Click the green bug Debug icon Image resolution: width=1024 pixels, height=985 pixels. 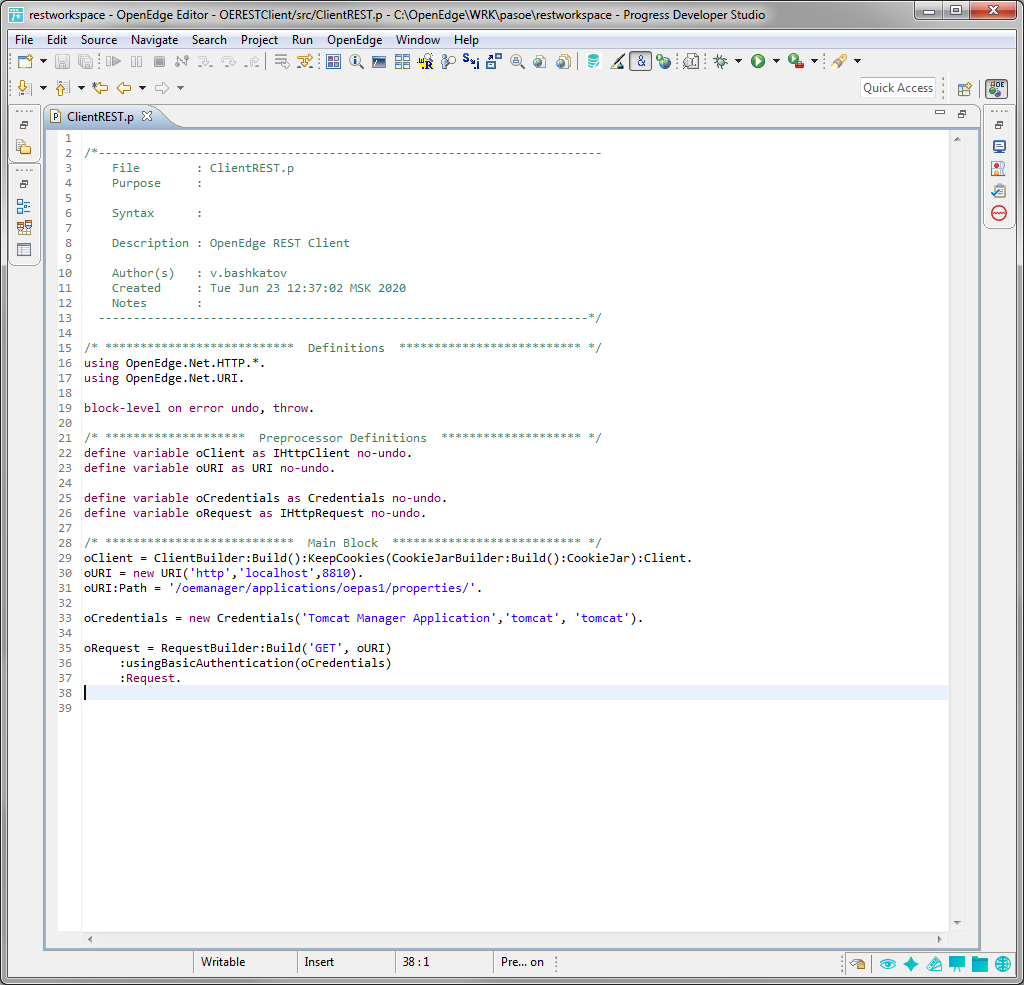[721, 61]
